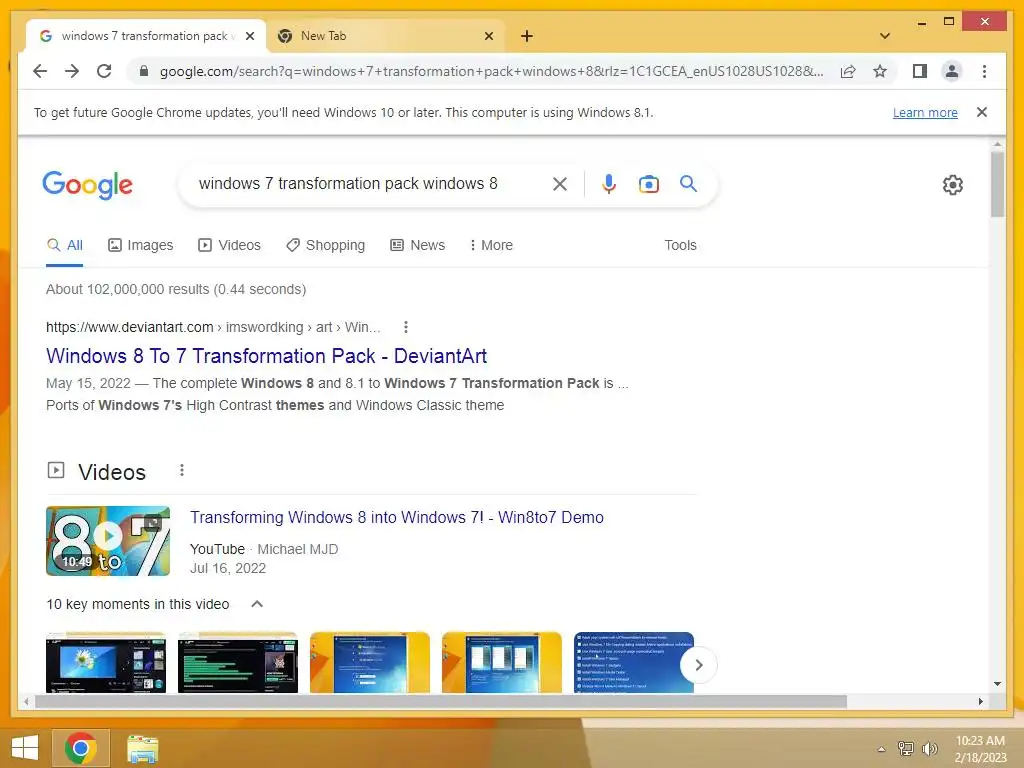Go forward to the next page

pos(72,71)
